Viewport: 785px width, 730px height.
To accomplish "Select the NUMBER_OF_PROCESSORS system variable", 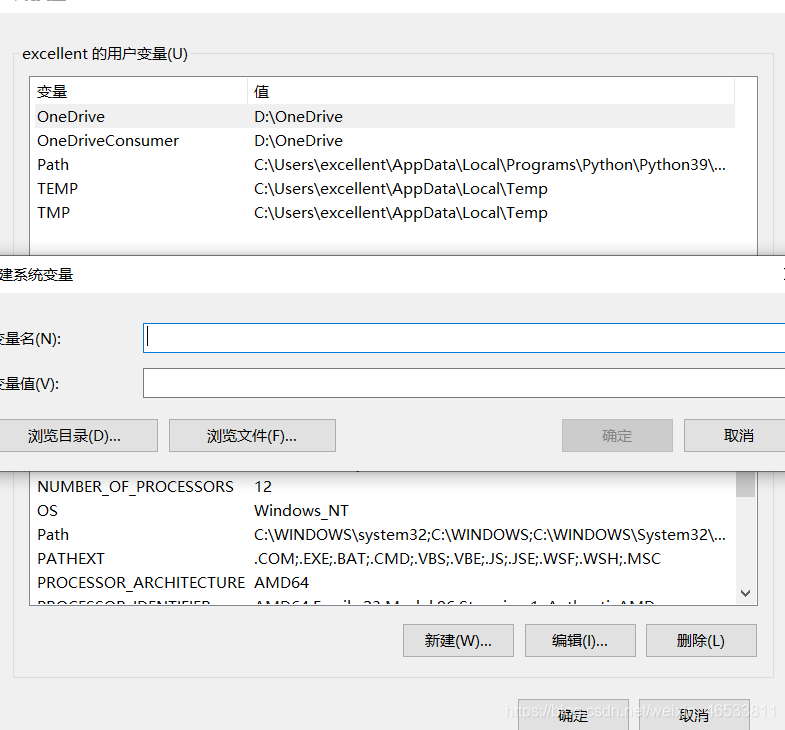I will point(382,486).
